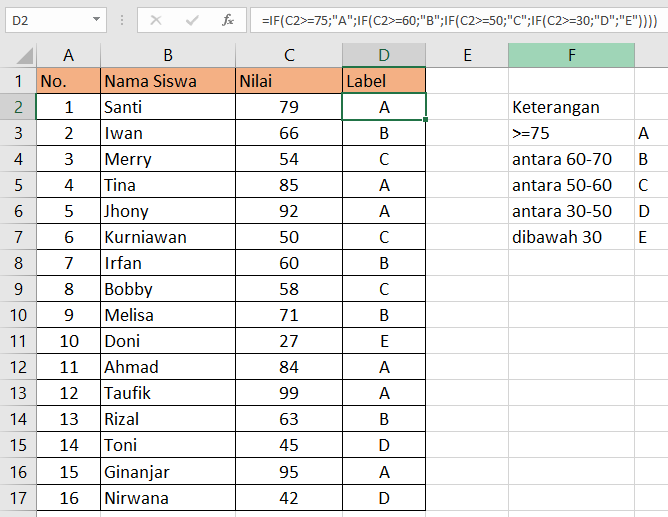The height and width of the screenshot is (517, 668).
Task: Select Doni's label cell showing E
Action: pos(384,341)
